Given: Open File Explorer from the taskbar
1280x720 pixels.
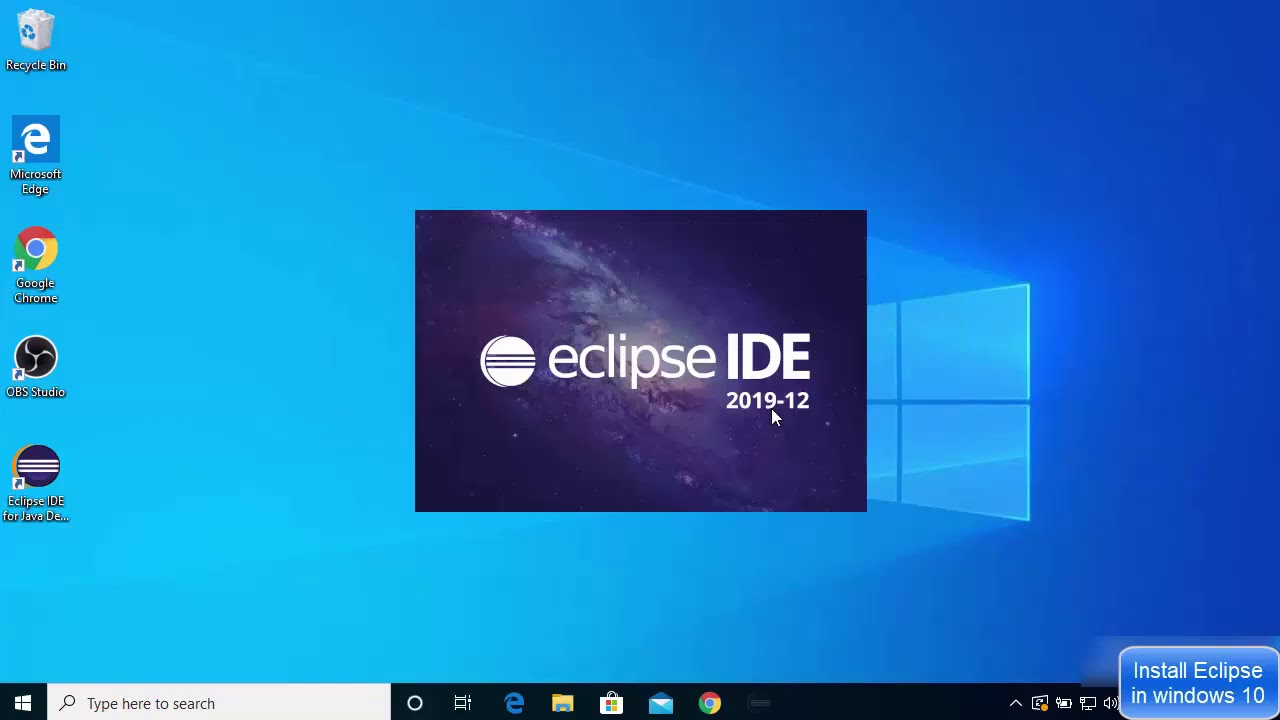Looking at the screenshot, I should click(x=563, y=703).
